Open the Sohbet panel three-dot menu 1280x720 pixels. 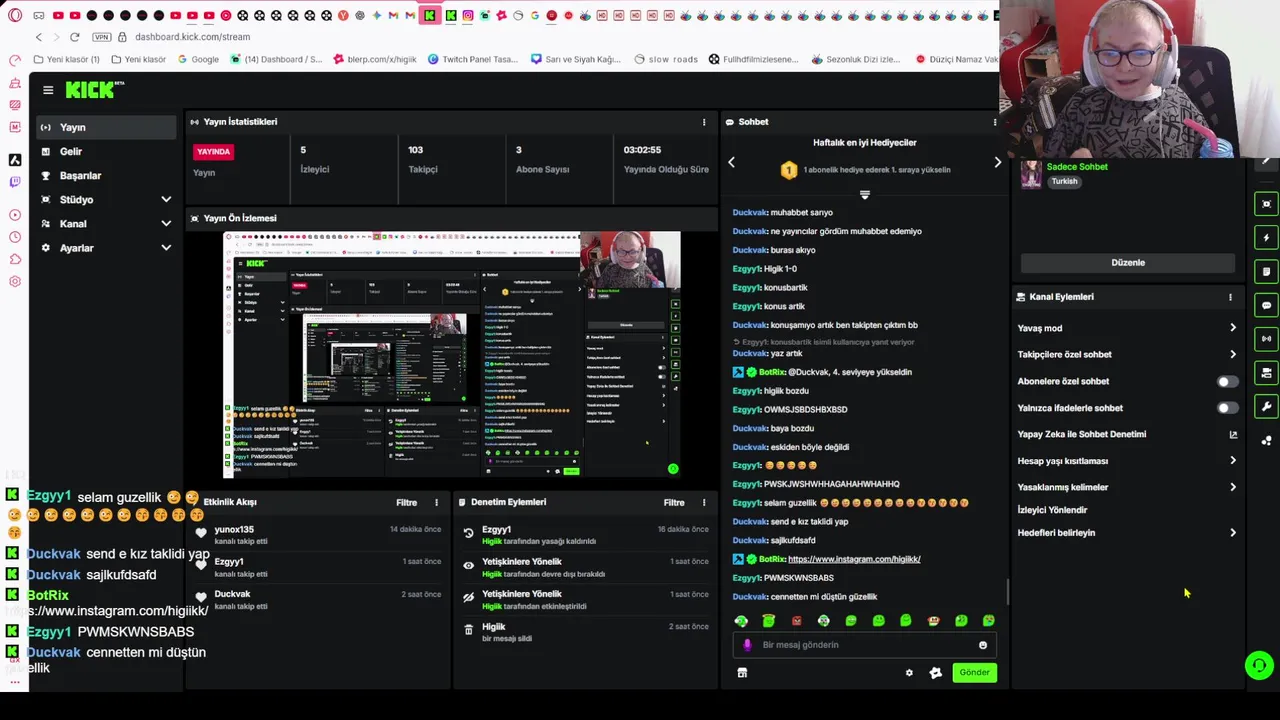tap(995, 122)
